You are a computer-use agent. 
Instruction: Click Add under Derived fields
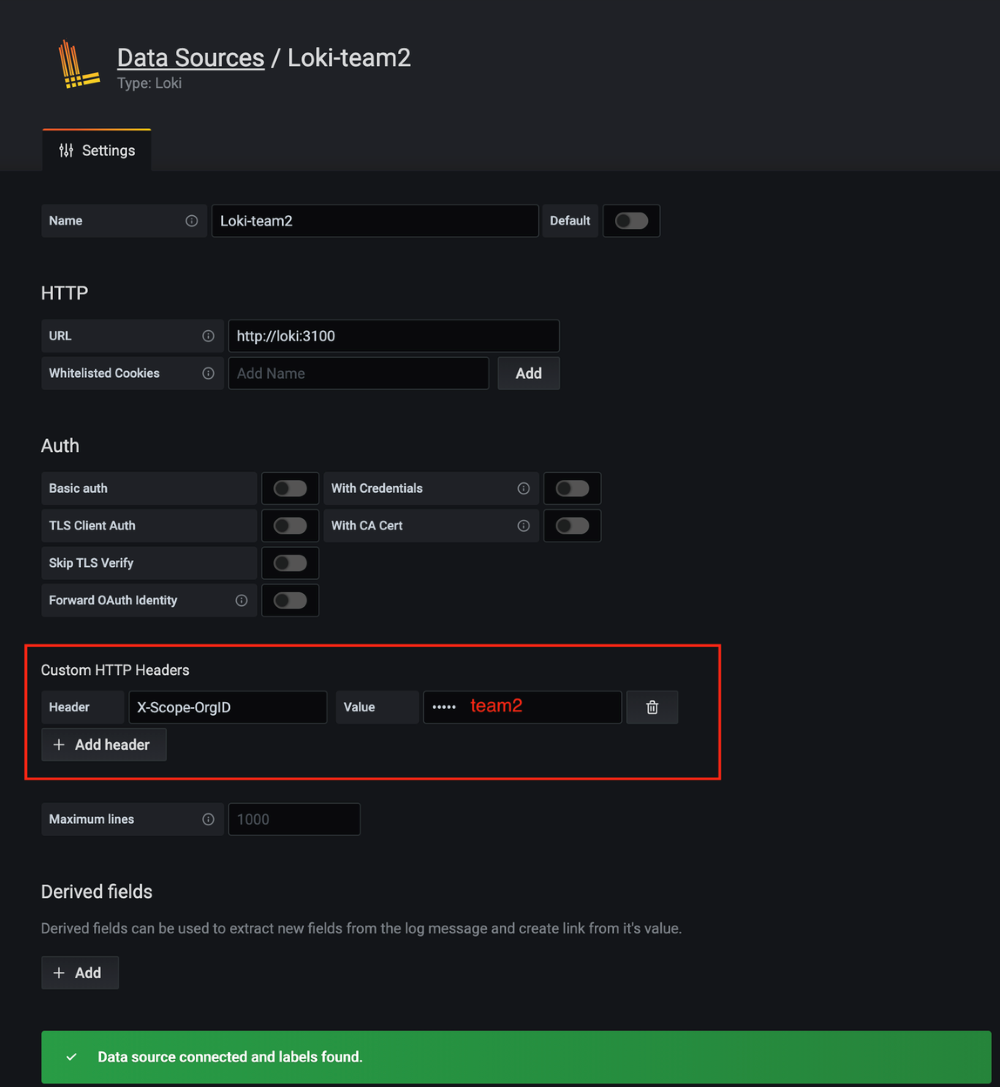(79, 972)
